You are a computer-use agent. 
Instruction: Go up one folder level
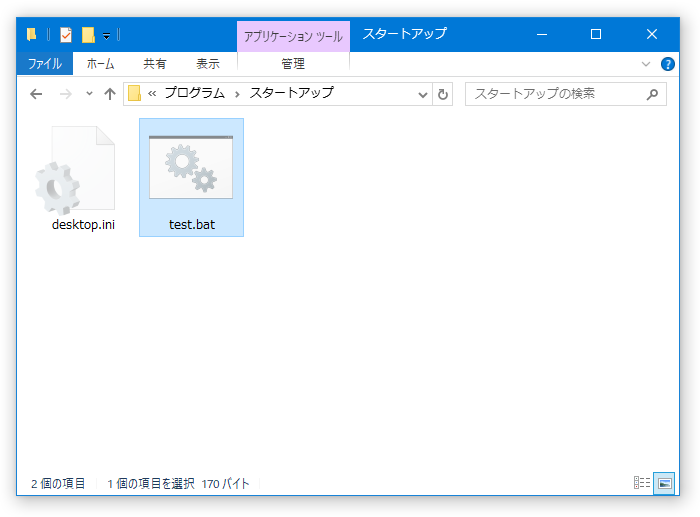tap(110, 94)
